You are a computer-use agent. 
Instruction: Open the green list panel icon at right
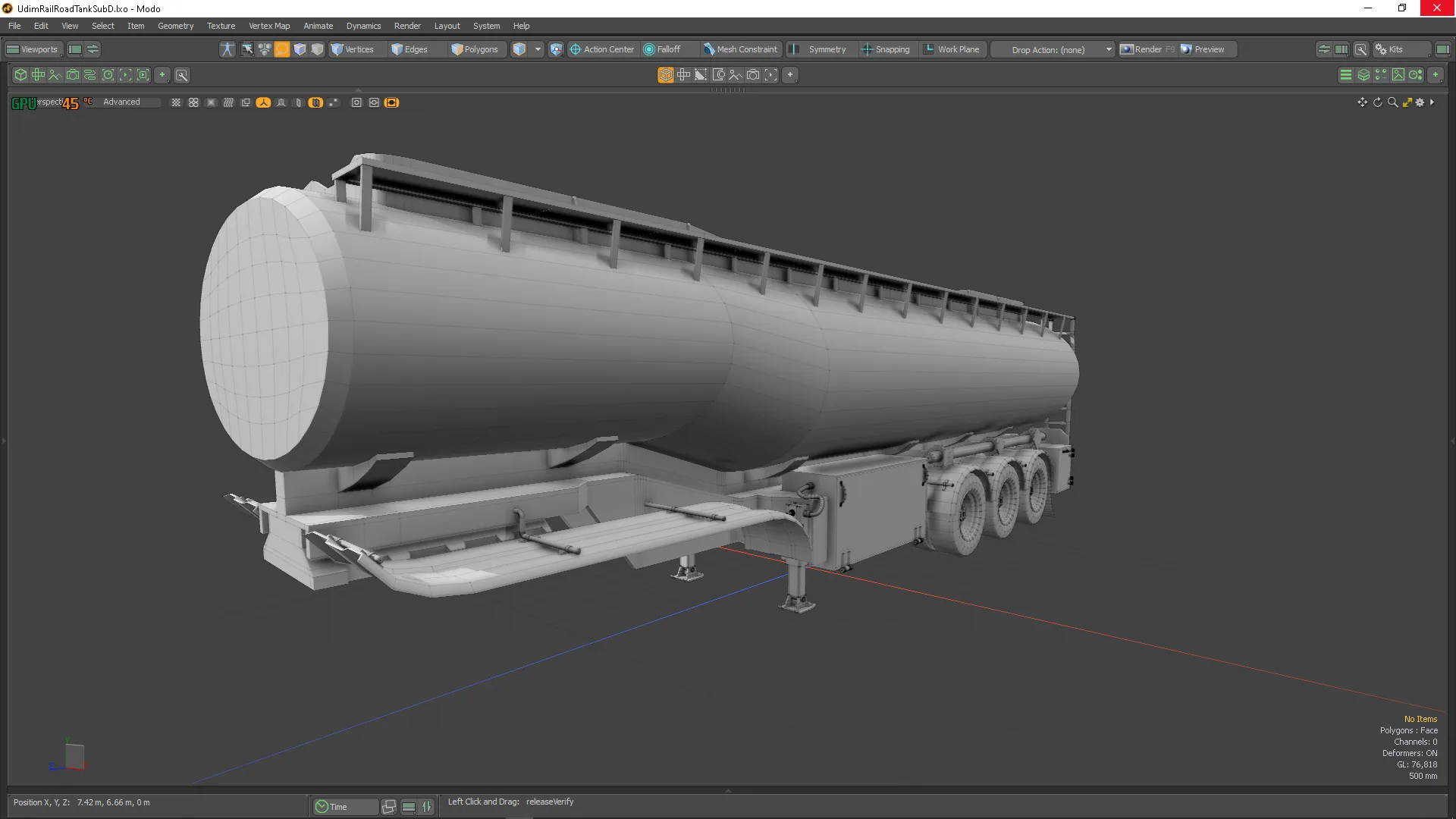pyautogui.click(x=1346, y=75)
